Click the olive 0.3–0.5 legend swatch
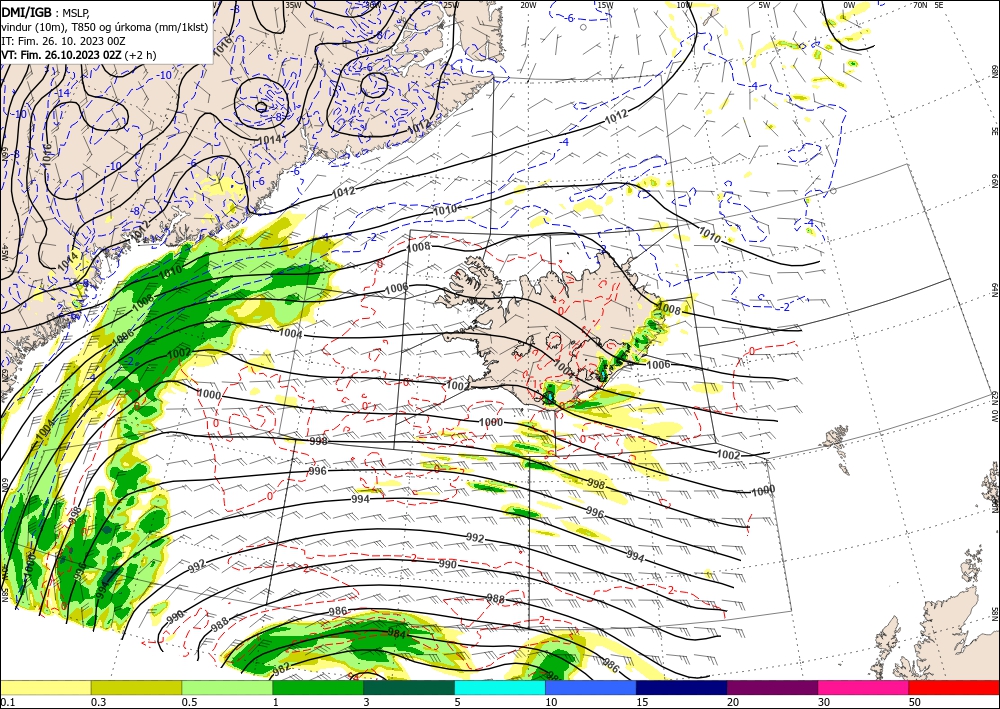Viewport: 1000px width, 709px height. point(136,687)
